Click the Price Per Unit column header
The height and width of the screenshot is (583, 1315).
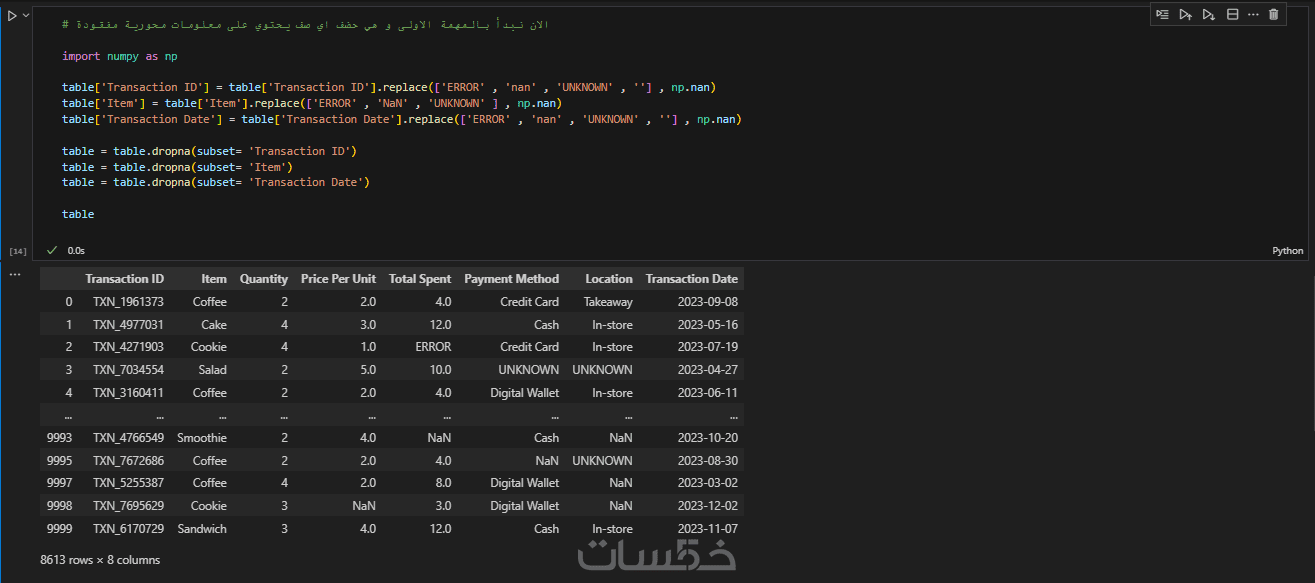pyautogui.click(x=338, y=279)
